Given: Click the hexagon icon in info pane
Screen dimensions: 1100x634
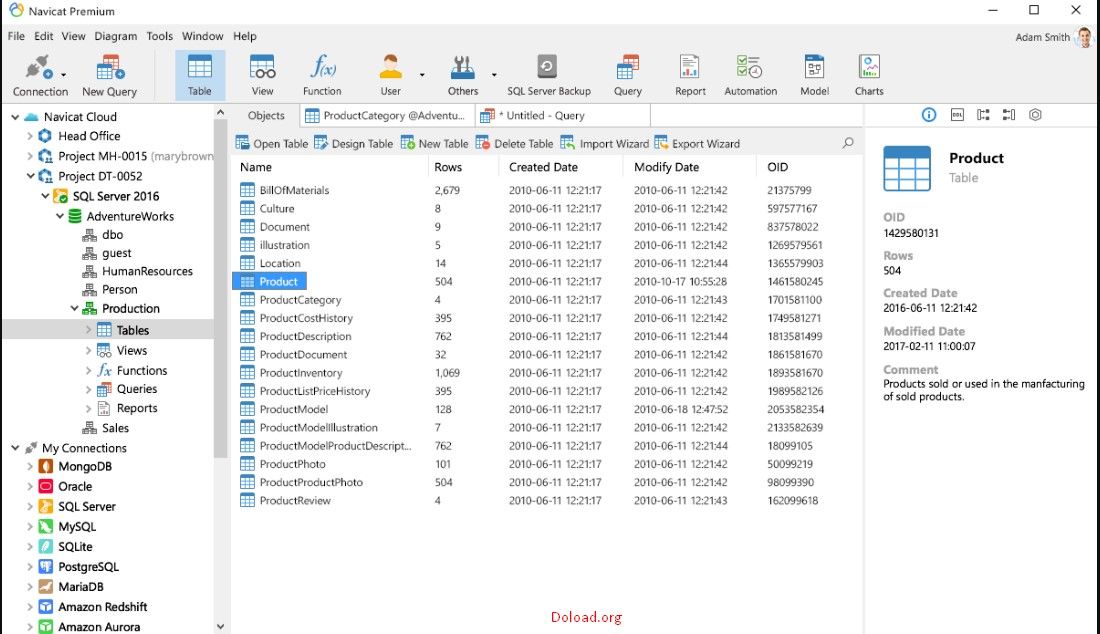Looking at the screenshot, I should (x=1035, y=115).
